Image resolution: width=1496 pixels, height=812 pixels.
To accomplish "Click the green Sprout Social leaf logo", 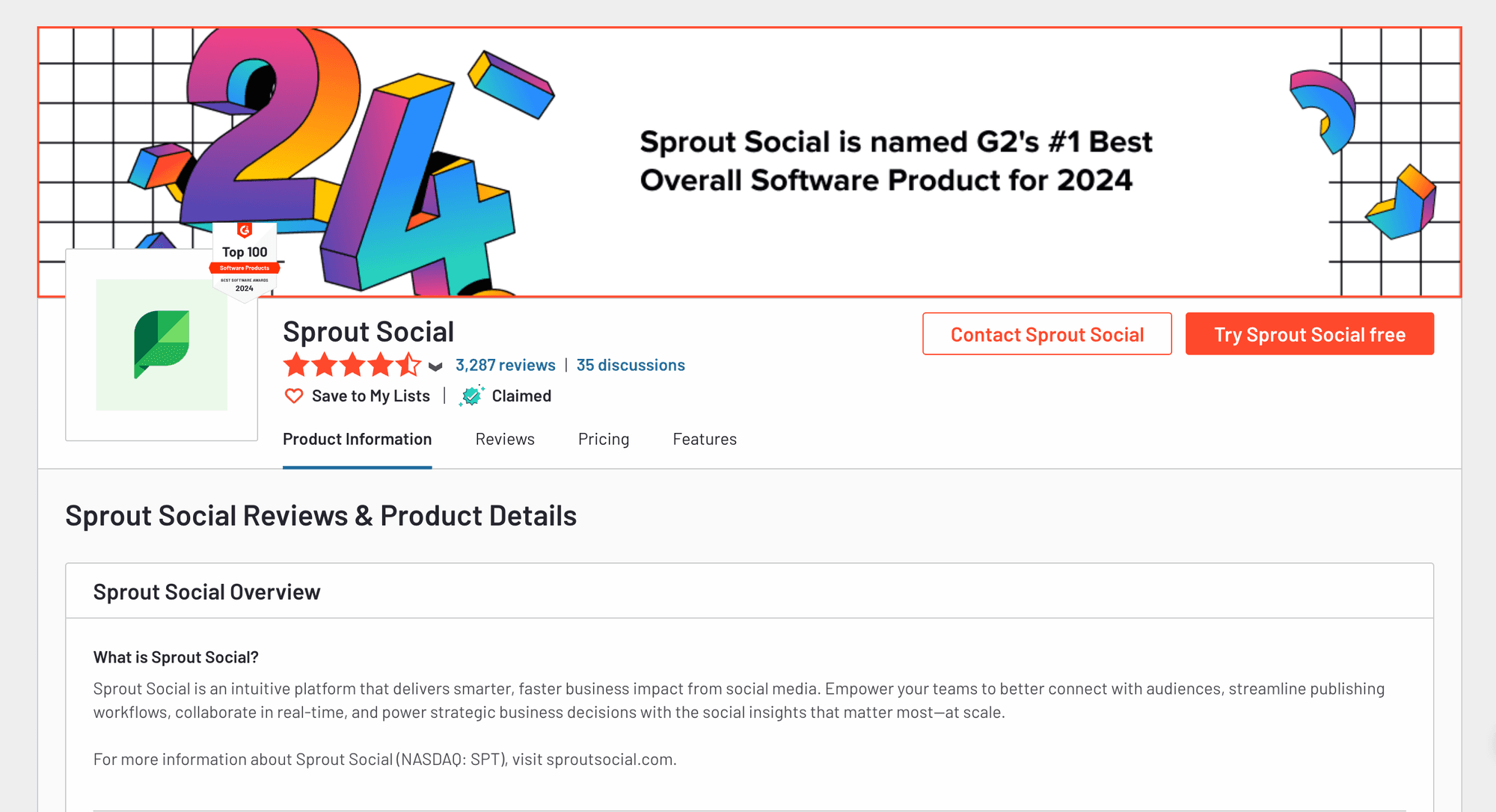I will pyautogui.click(x=162, y=345).
